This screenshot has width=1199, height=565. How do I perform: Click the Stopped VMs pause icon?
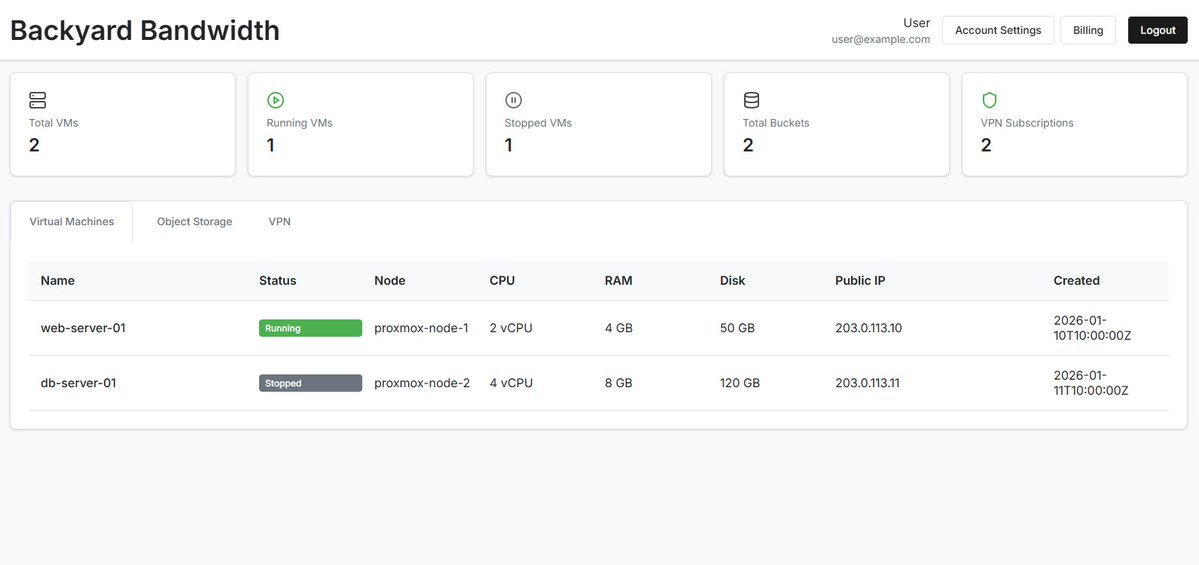coord(513,100)
